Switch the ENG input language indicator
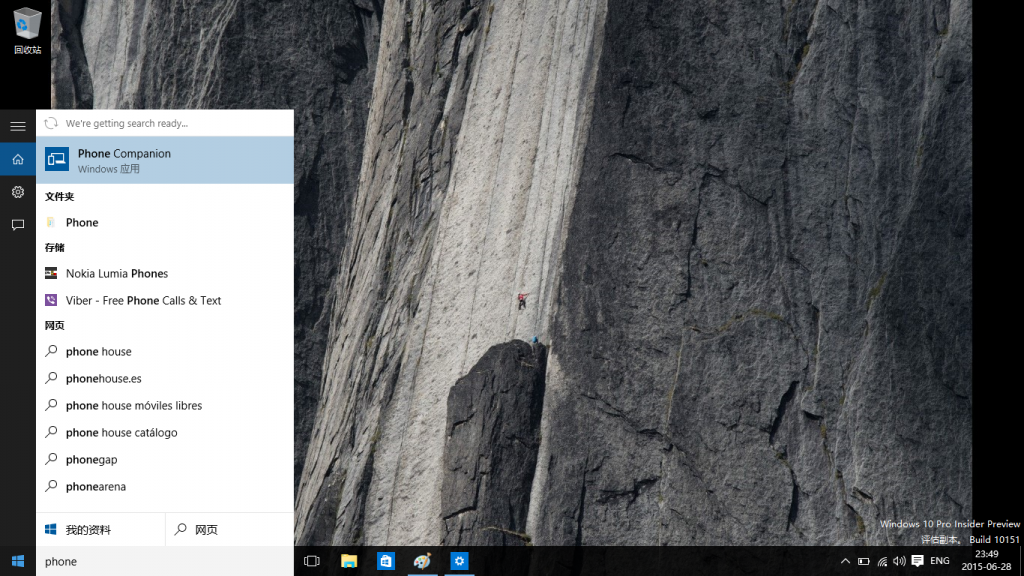The height and width of the screenshot is (576, 1024). (x=940, y=561)
